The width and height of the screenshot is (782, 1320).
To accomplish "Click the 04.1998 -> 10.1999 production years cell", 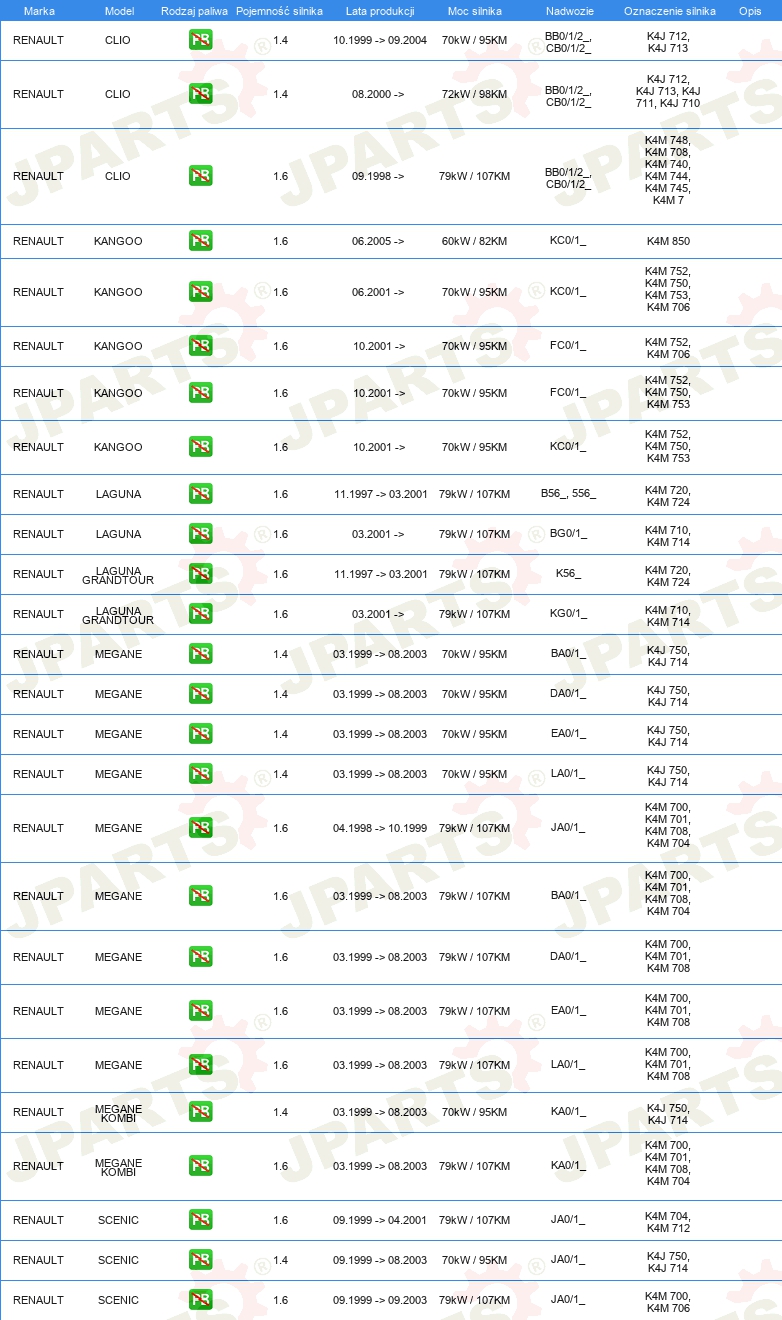I will 380,828.
